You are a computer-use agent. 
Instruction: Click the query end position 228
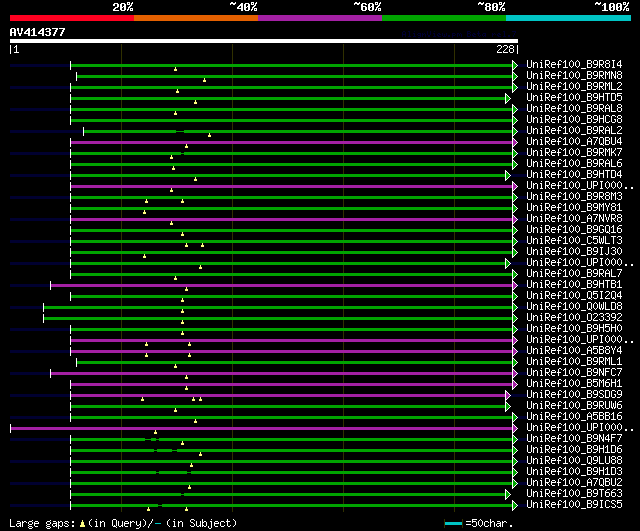[x=505, y=49]
